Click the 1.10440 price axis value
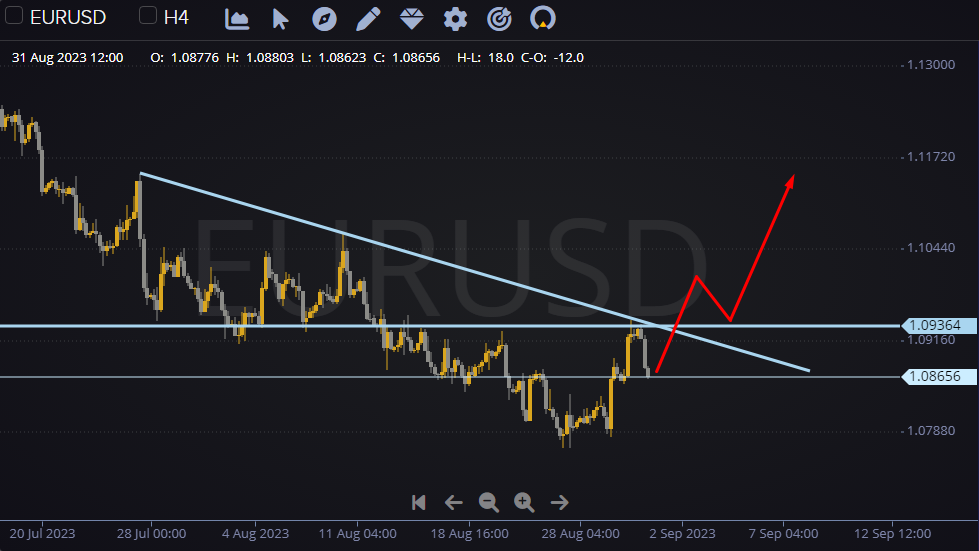Viewport: 979px width, 551px height. [931, 248]
